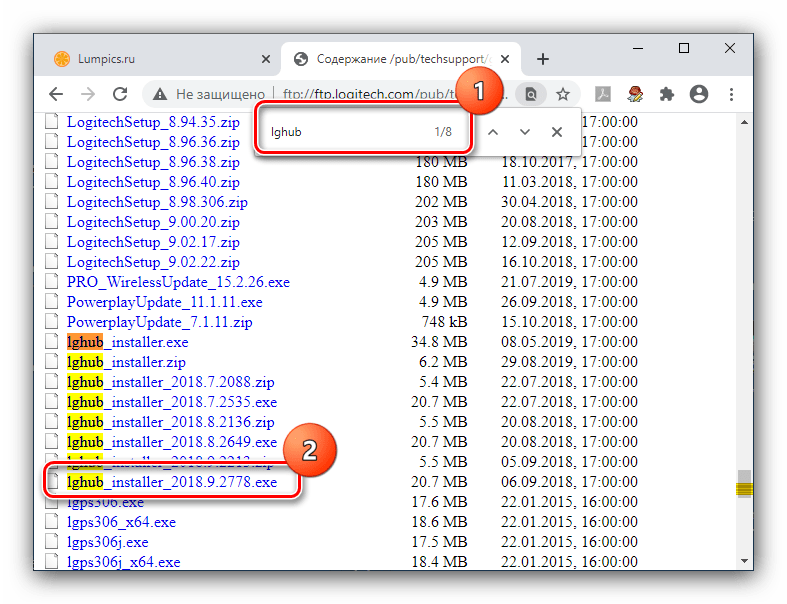Screen dimensions: 787x604
Task: Download lgps306j_x64.exe
Action: (123, 563)
